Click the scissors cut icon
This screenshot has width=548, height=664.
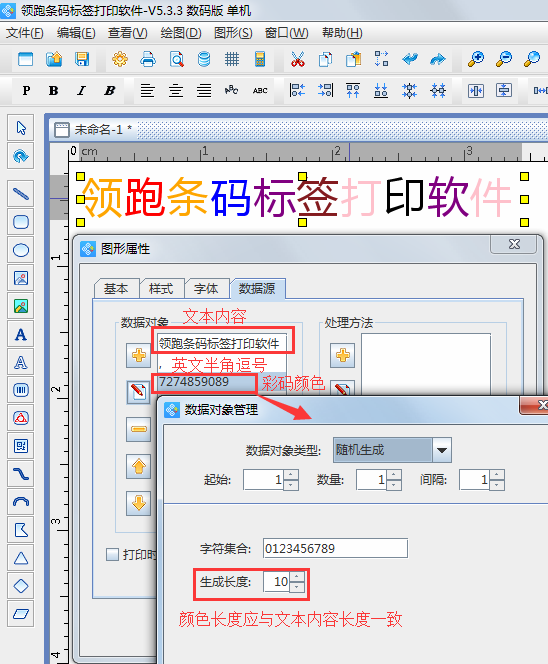[298, 59]
